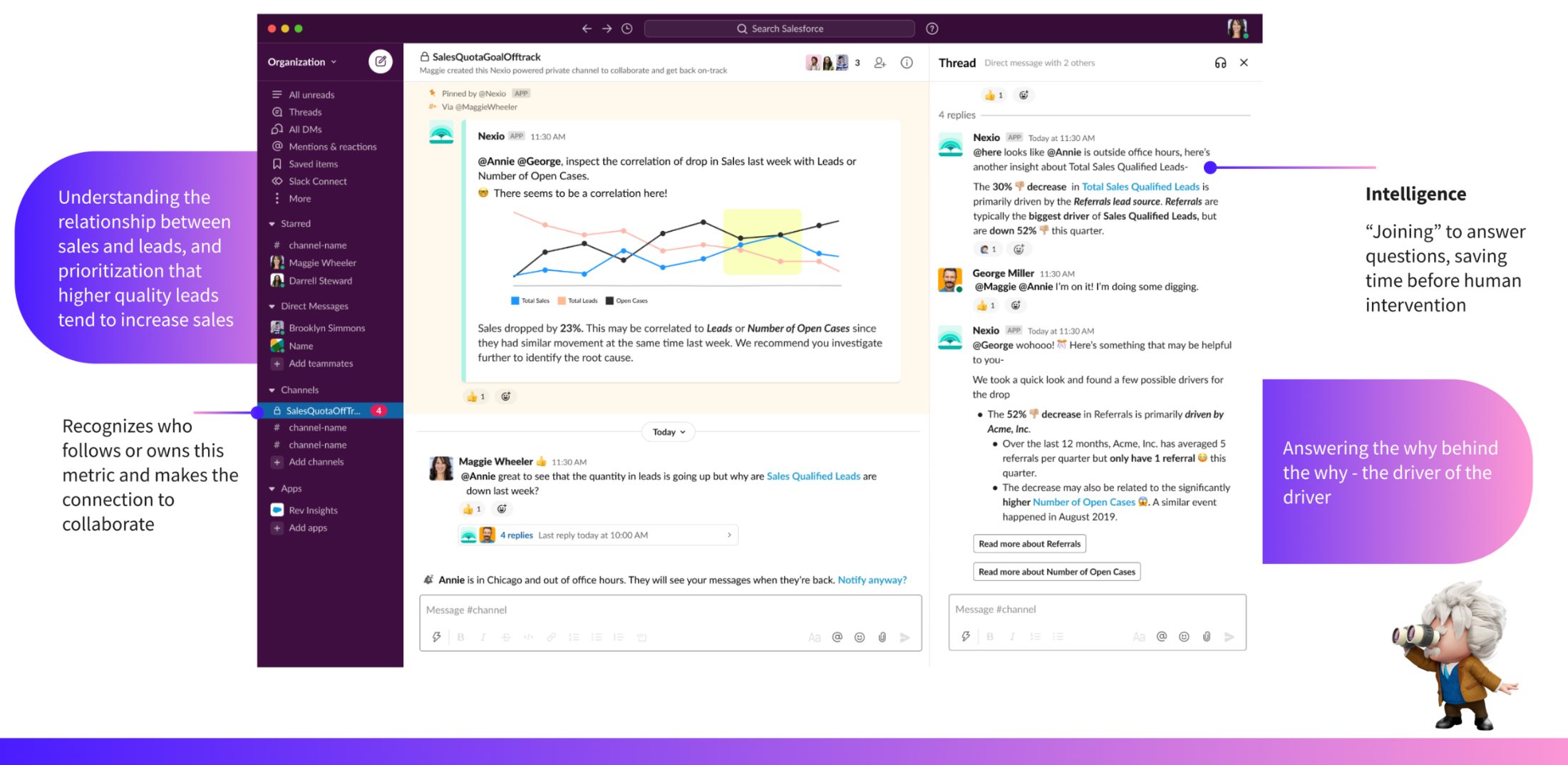The height and width of the screenshot is (765, 1568).
Task: Go back using the left arrow
Action: click(587, 29)
